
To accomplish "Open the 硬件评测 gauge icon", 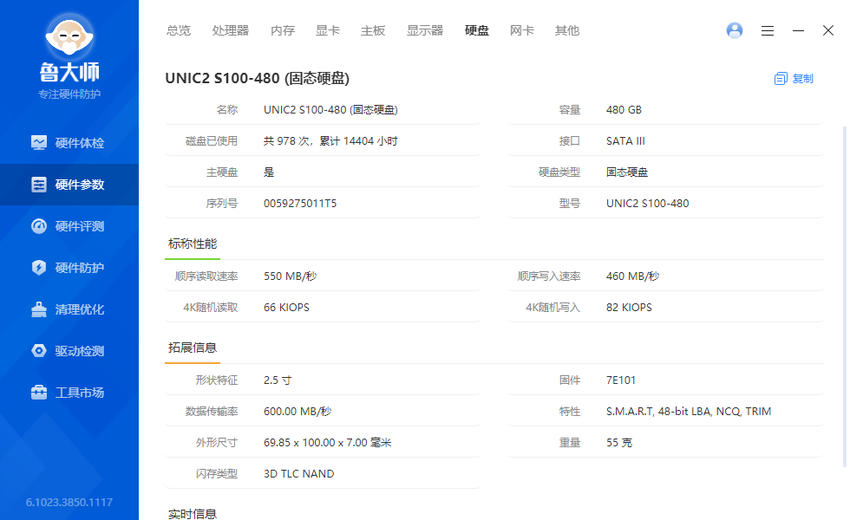I will coord(39,226).
